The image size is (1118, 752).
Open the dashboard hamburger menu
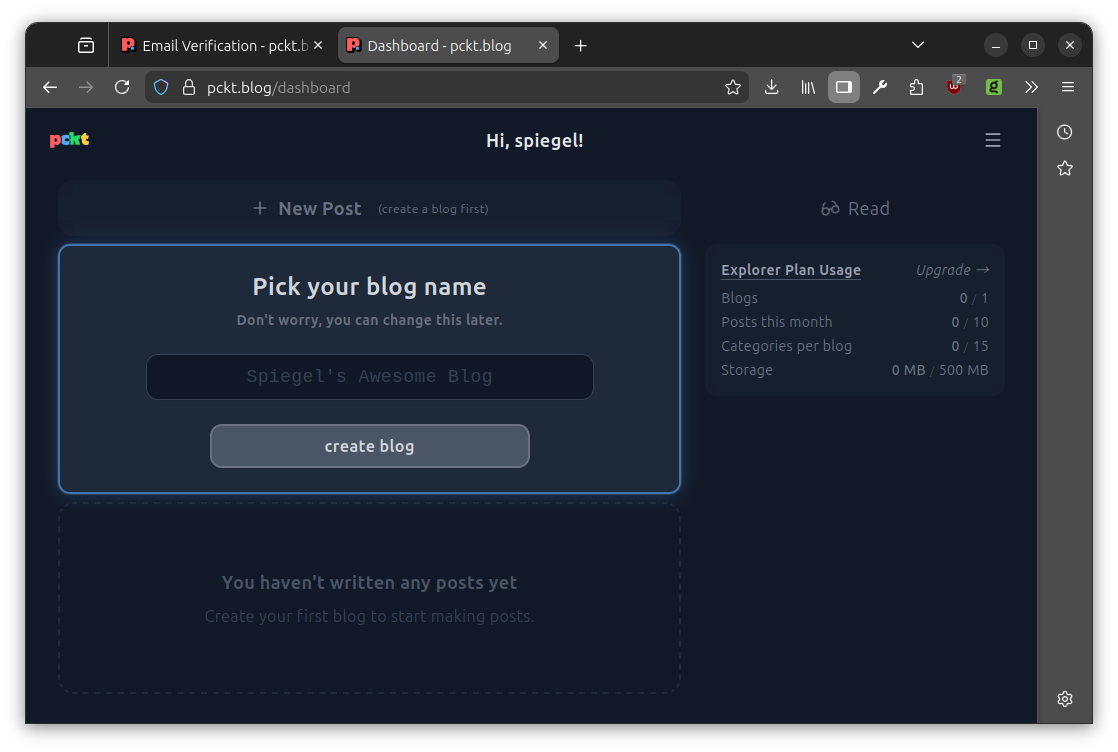[x=992, y=140]
